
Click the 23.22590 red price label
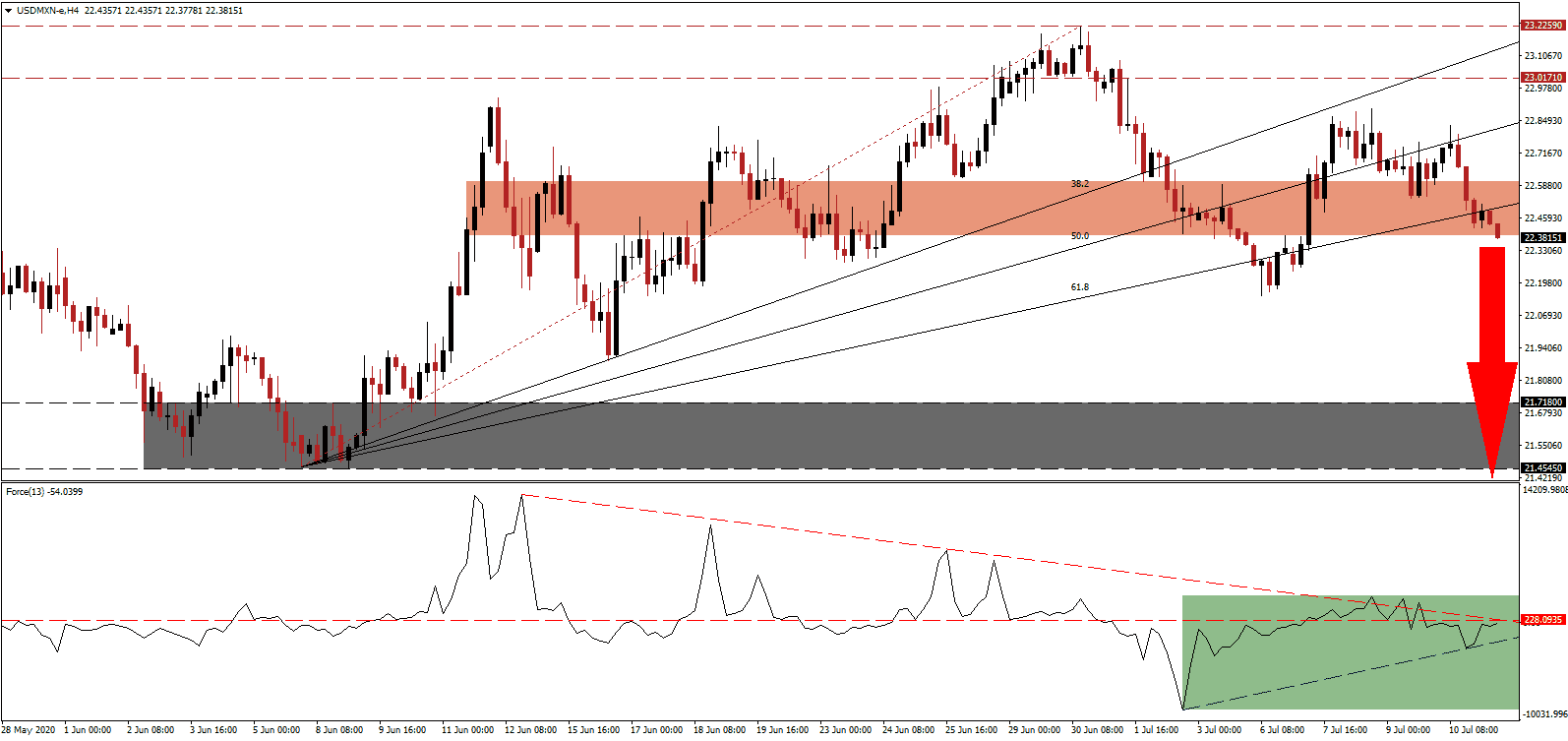tap(1542, 26)
